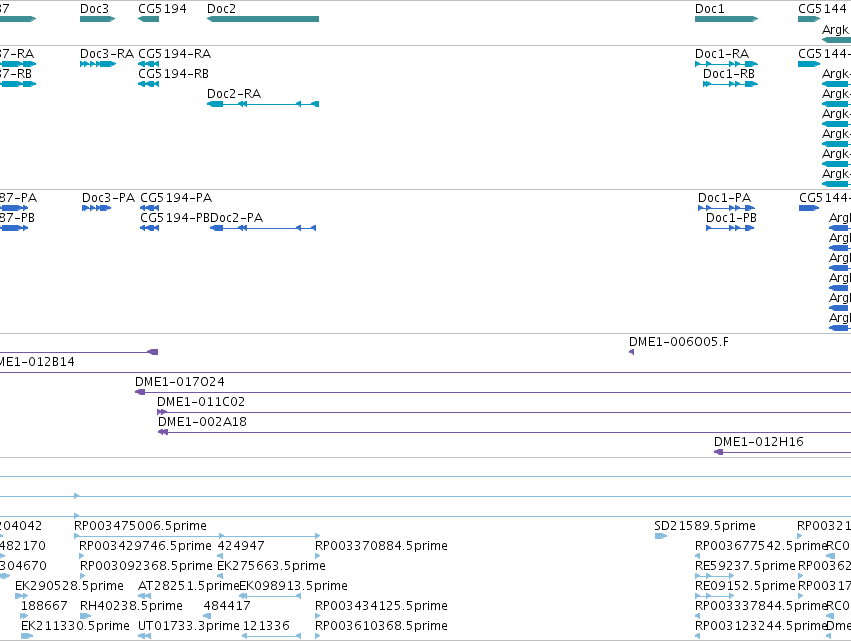Screen dimensions: 851x641
Task: Select the RH40238.5prime EST glyph
Action: 85,616
